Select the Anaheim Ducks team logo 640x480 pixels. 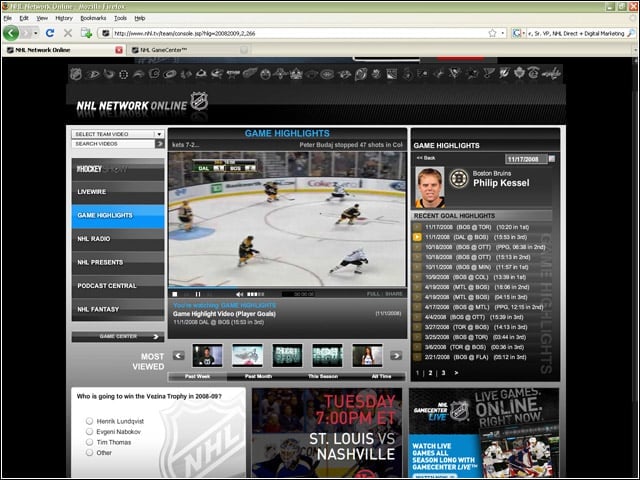(x=92, y=74)
